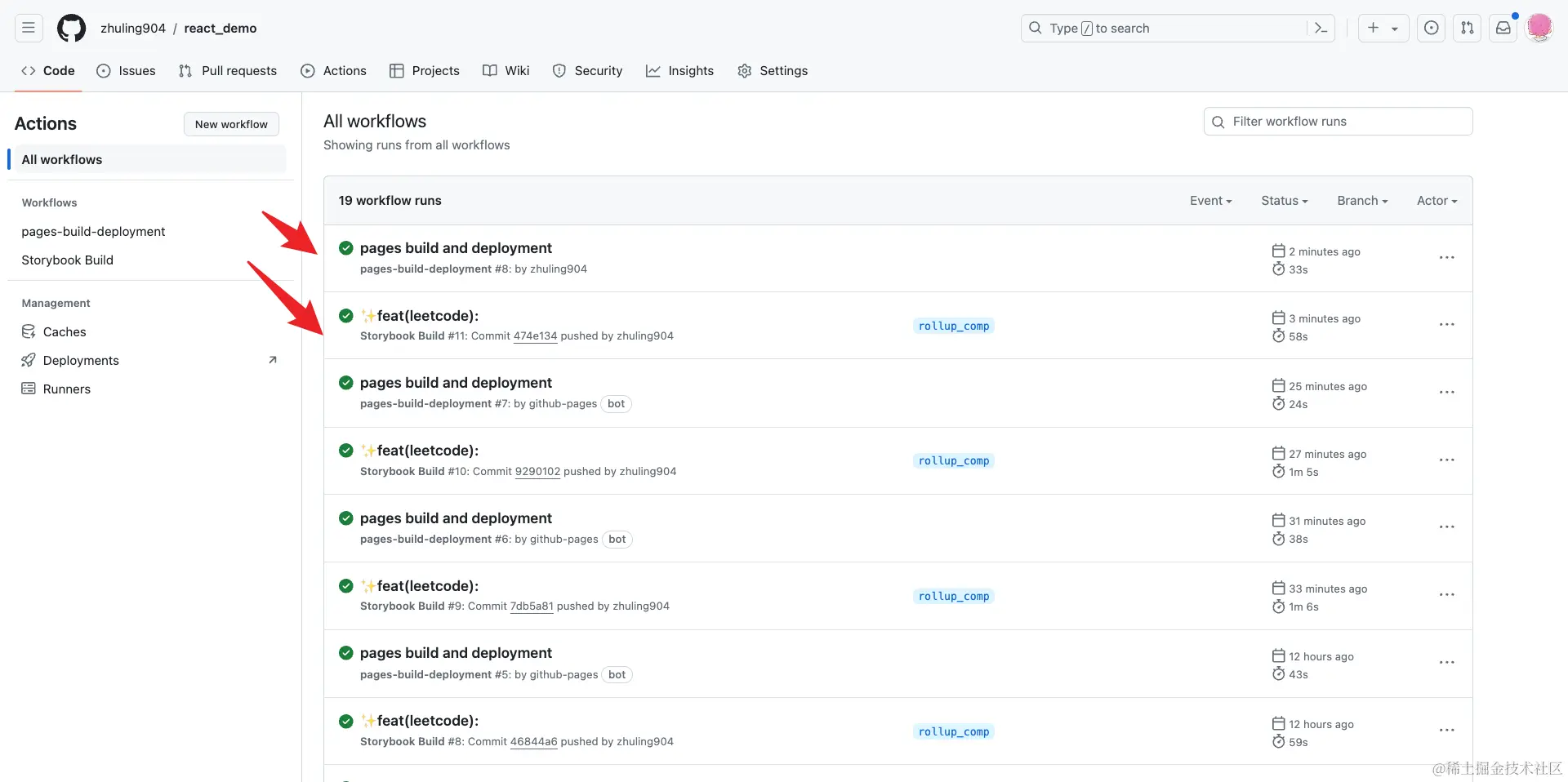Image resolution: width=1568 pixels, height=782 pixels.
Task: Select the Storybook Build workflow
Action: coord(68,260)
